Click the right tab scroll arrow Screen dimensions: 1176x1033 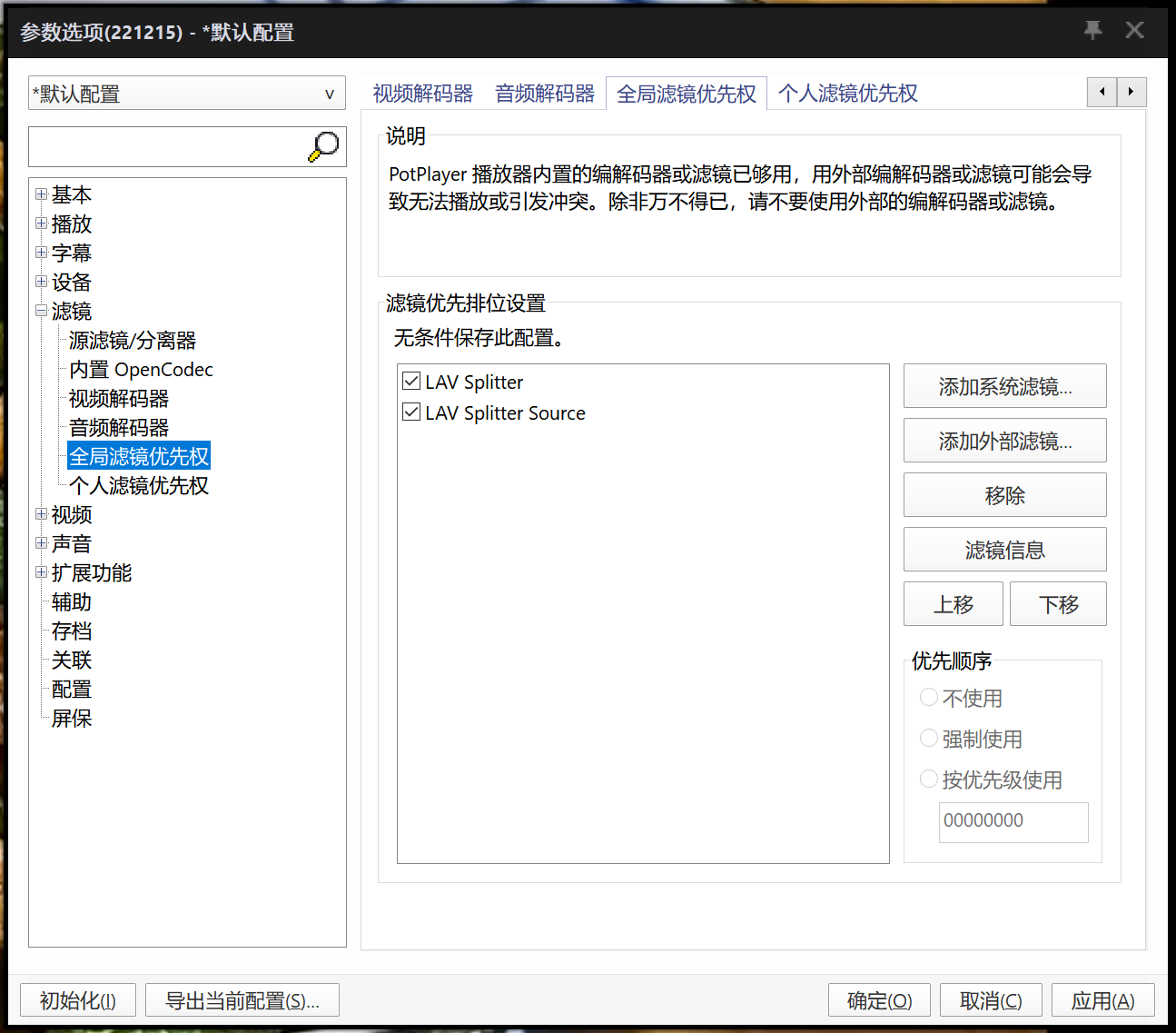1132,92
